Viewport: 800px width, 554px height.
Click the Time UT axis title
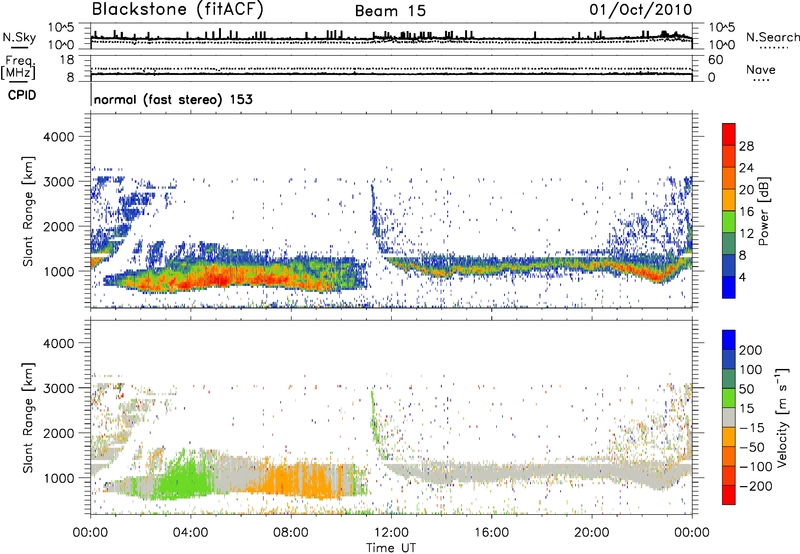pos(391,548)
